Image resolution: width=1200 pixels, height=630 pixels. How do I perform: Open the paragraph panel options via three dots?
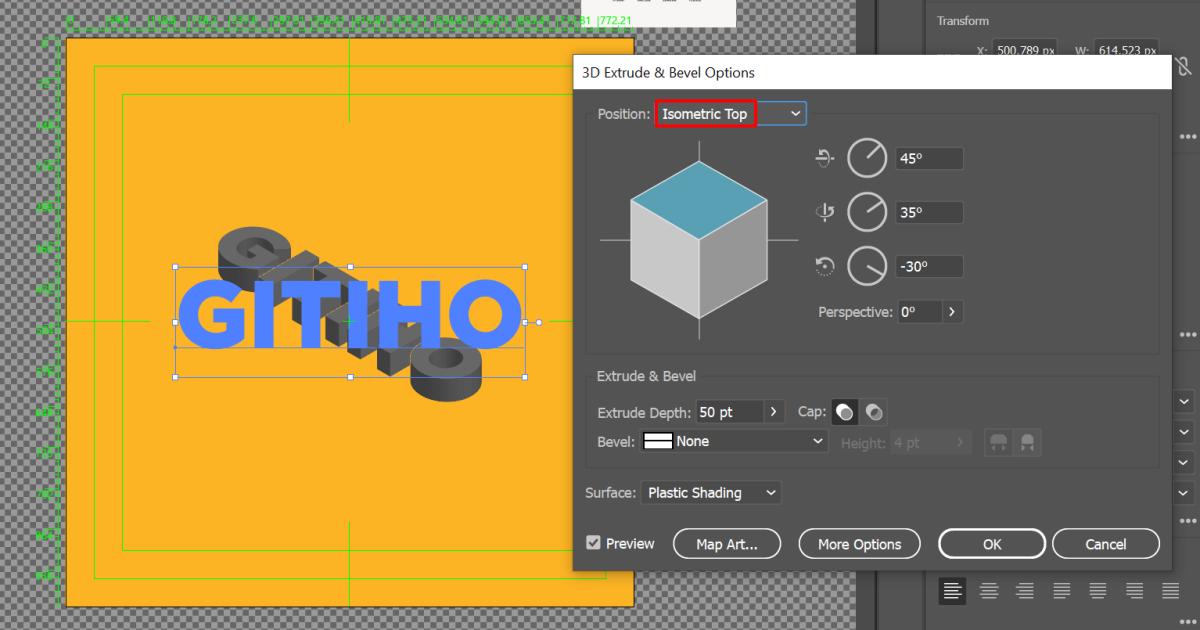[x=1190, y=621]
